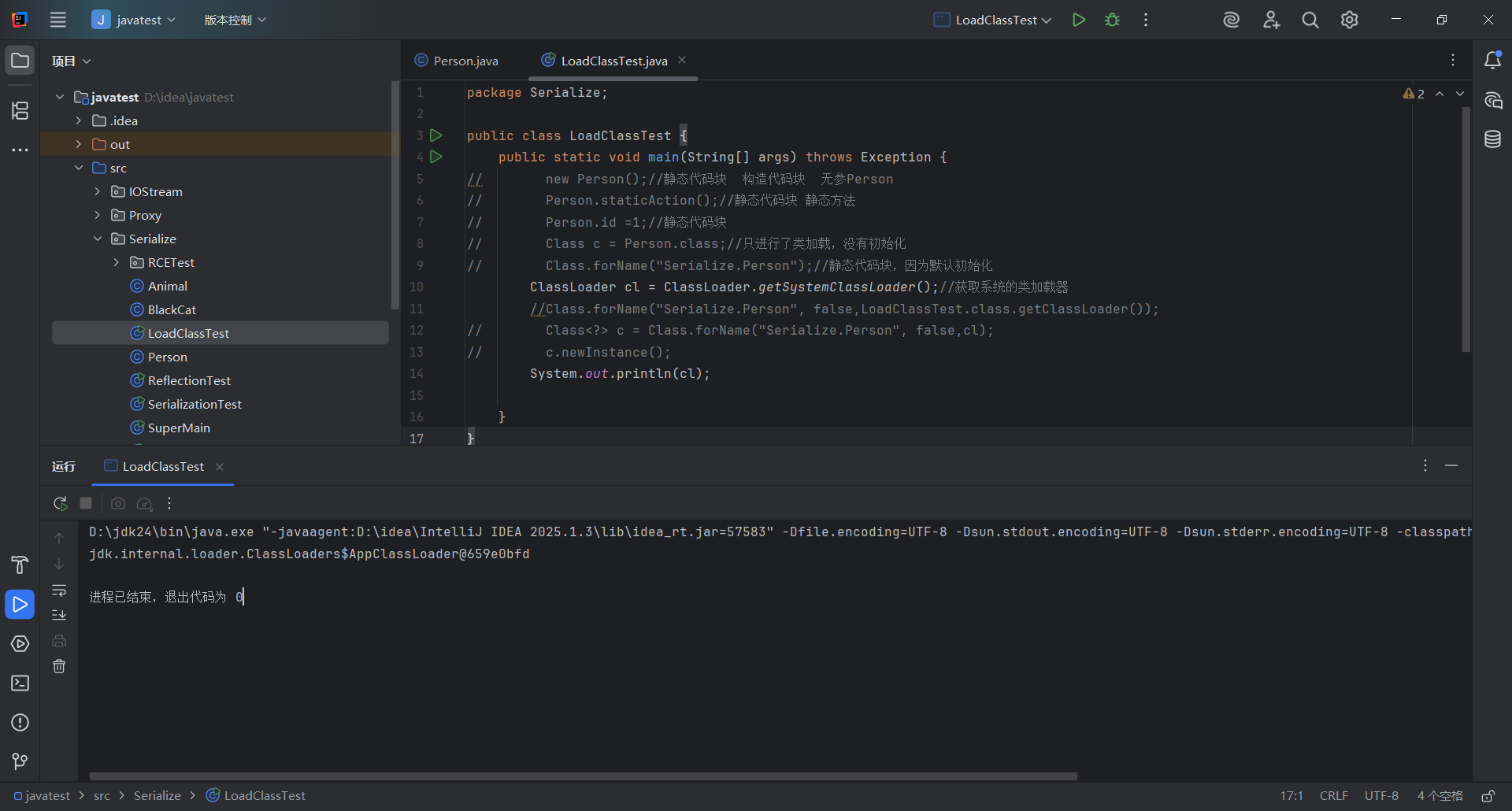Collapse the javatest root node
Viewport: 1512px width, 811px height.
(x=60, y=97)
